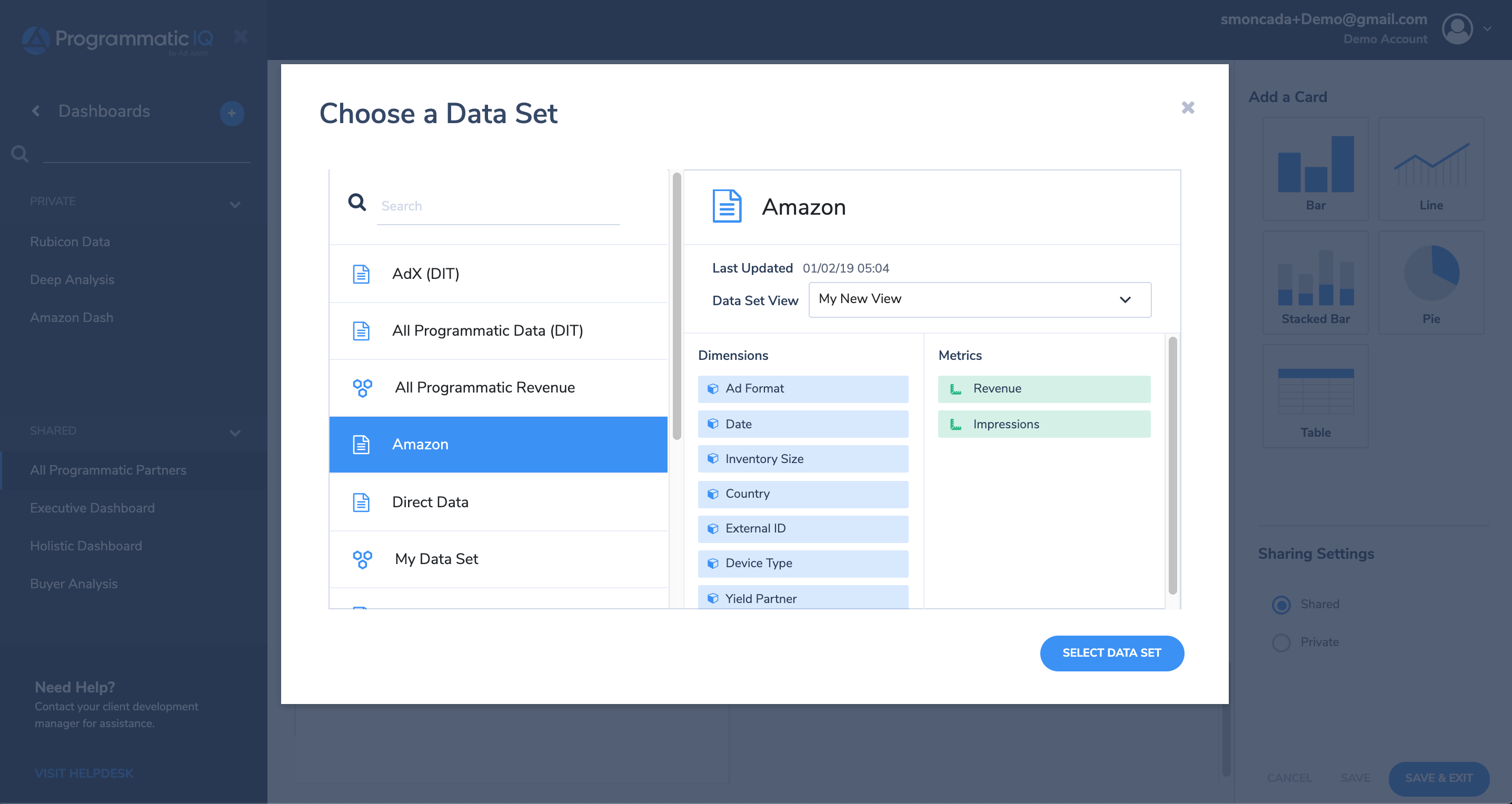Click the Country dimension cube icon
The height and width of the screenshot is (804, 1512).
point(712,494)
